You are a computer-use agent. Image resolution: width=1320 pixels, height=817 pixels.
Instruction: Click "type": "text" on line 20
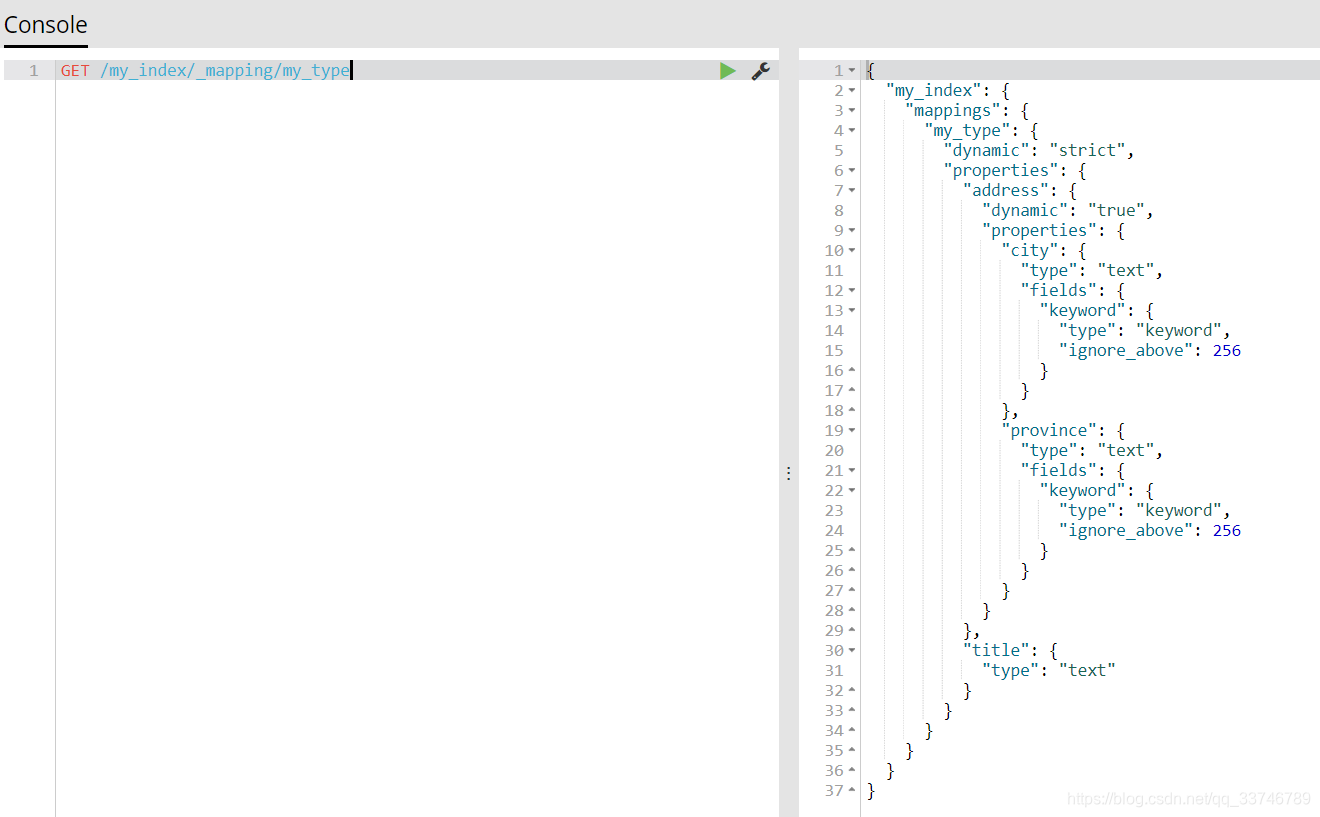click(x=1092, y=451)
